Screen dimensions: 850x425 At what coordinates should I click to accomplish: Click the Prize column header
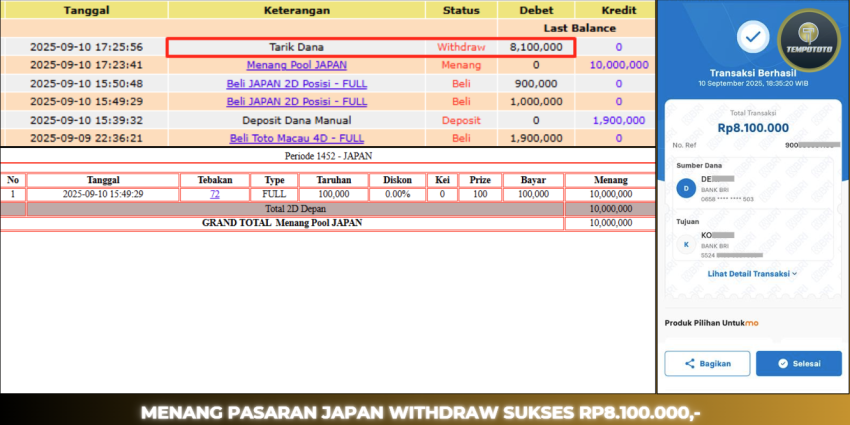(x=480, y=180)
